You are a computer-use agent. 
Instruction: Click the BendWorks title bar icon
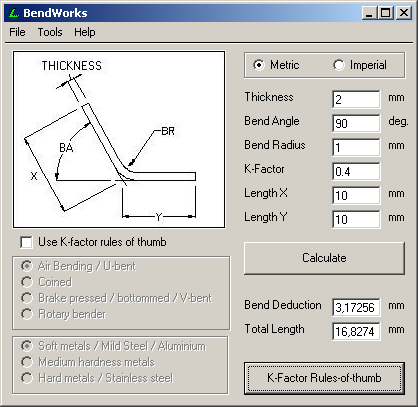(14, 13)
